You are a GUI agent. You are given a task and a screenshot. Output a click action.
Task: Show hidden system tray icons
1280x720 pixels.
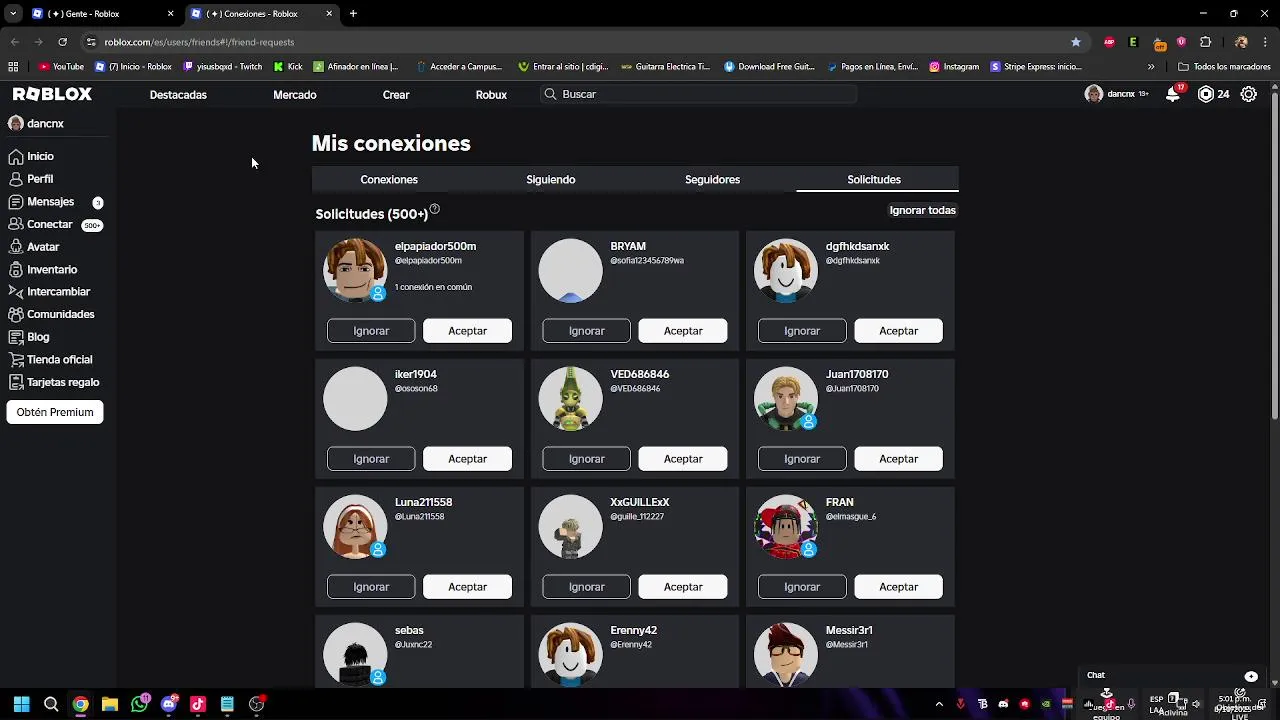[x=939, y=704]
